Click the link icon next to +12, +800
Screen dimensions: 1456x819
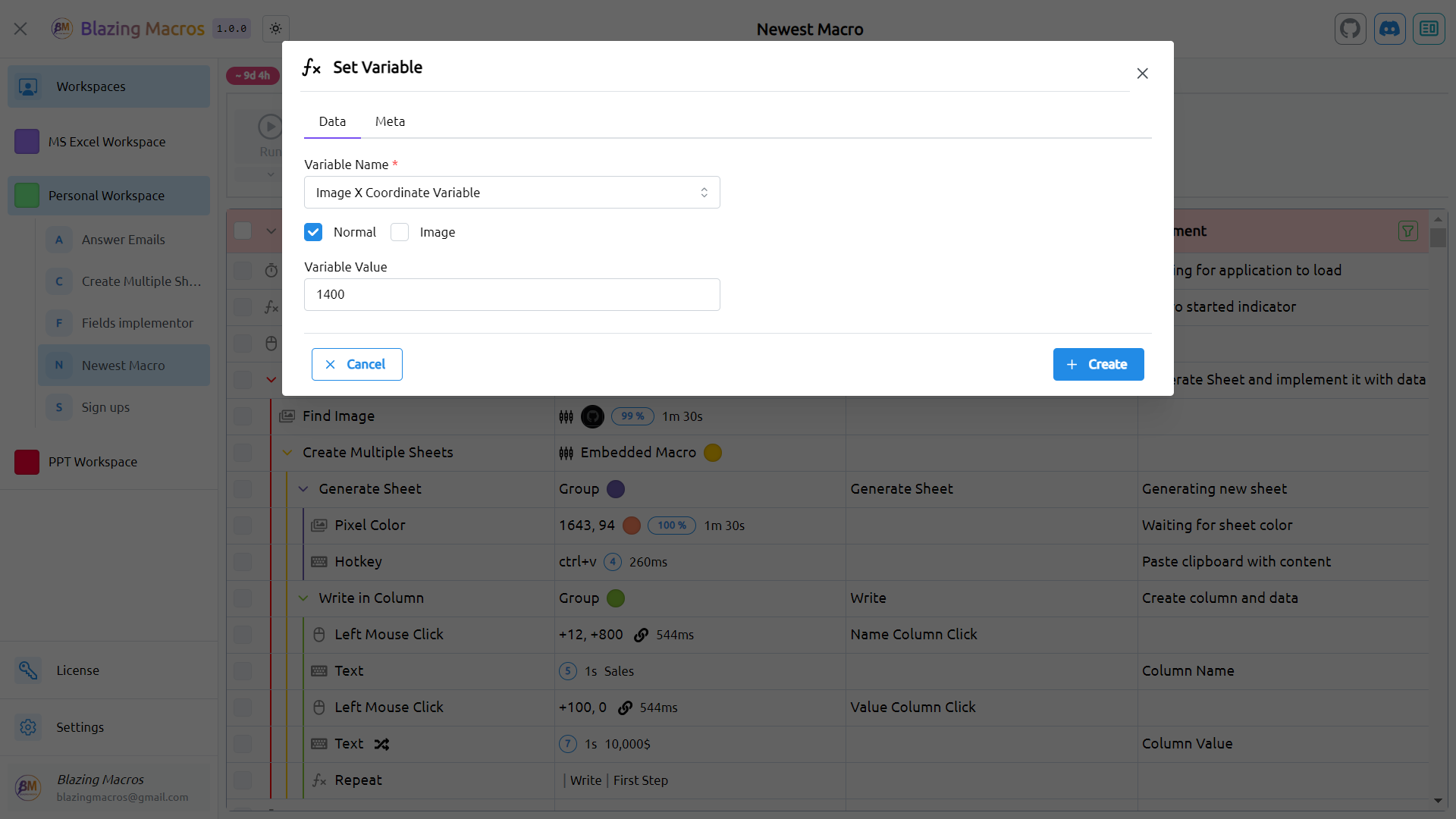(641, 635)
